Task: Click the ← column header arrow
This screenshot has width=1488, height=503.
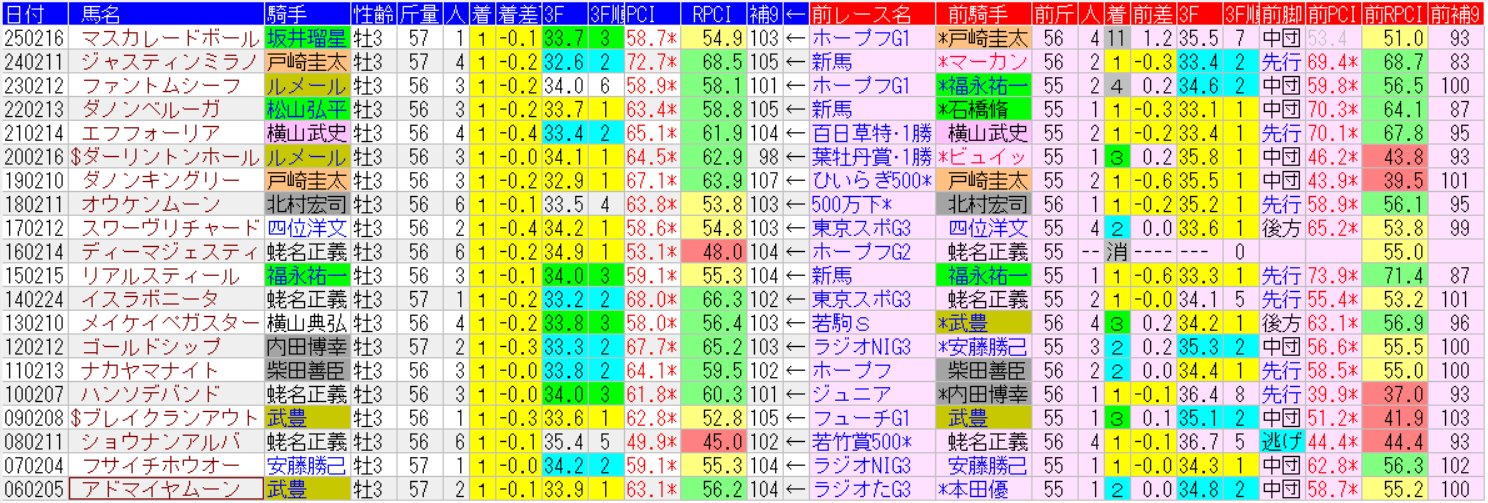Action: point(796,13)
